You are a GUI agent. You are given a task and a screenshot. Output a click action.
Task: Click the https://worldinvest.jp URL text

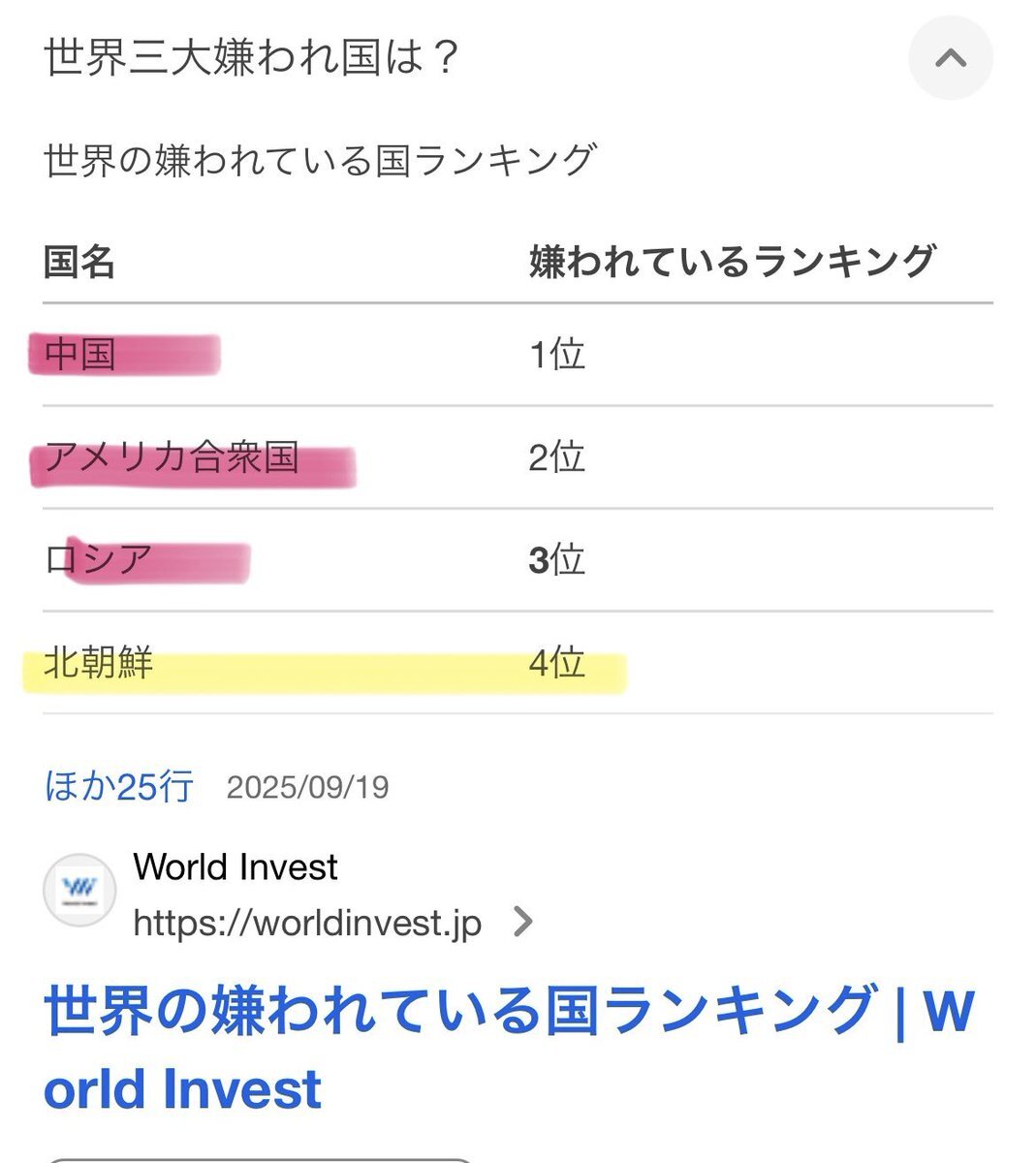point(307,923)
